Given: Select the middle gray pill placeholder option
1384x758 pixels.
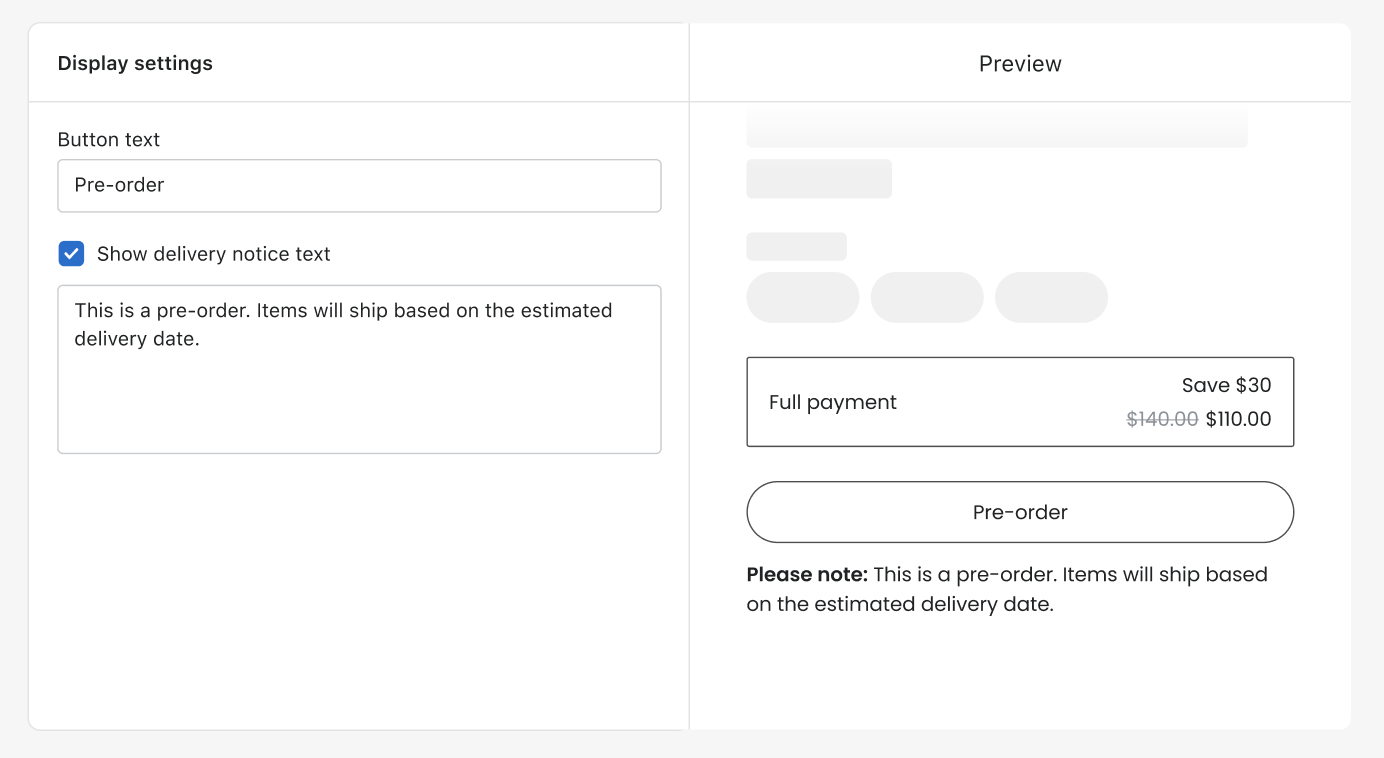Looking at the screenshot, I should pos(927,297).
